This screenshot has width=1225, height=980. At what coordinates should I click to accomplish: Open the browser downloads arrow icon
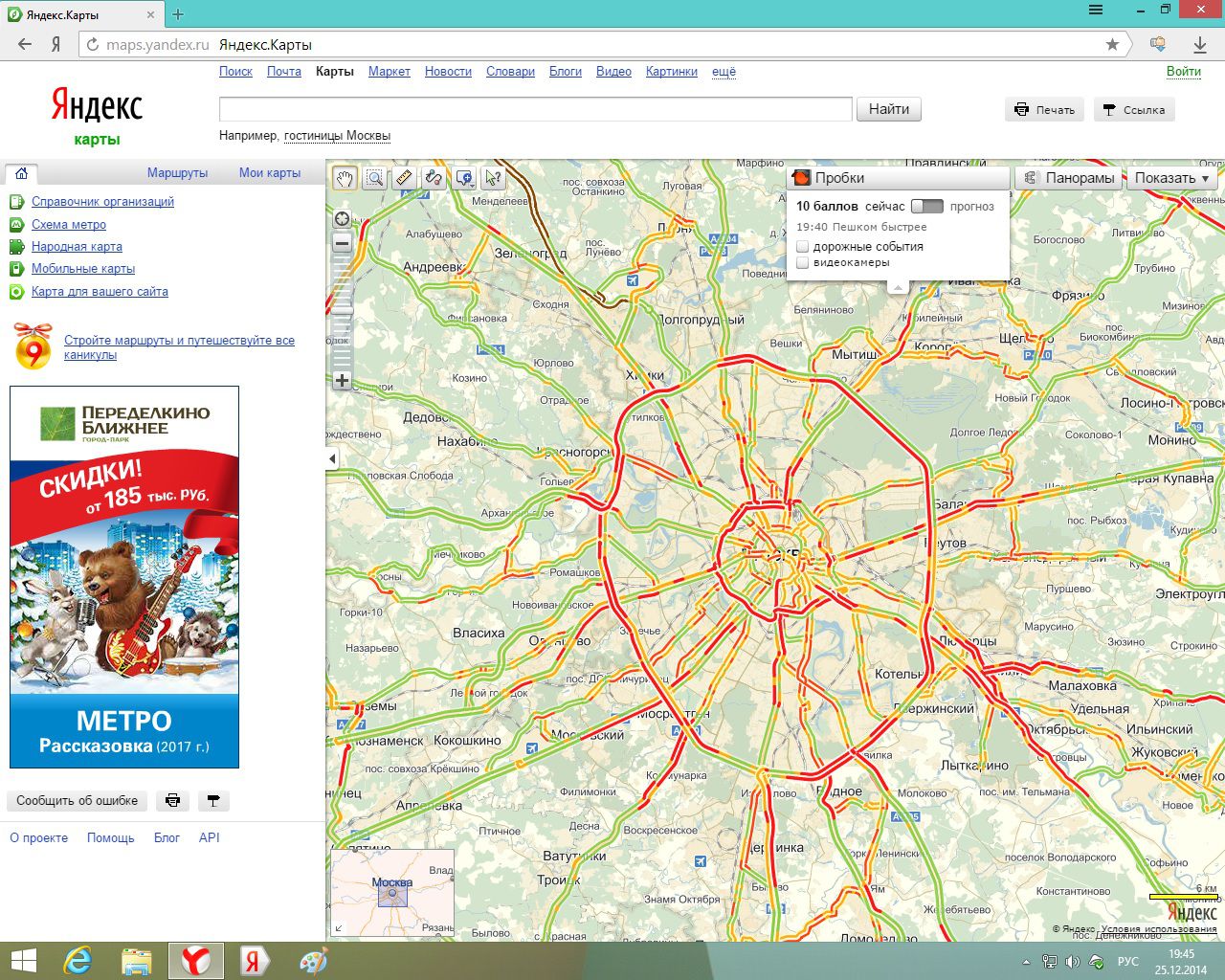(1199, 44)
